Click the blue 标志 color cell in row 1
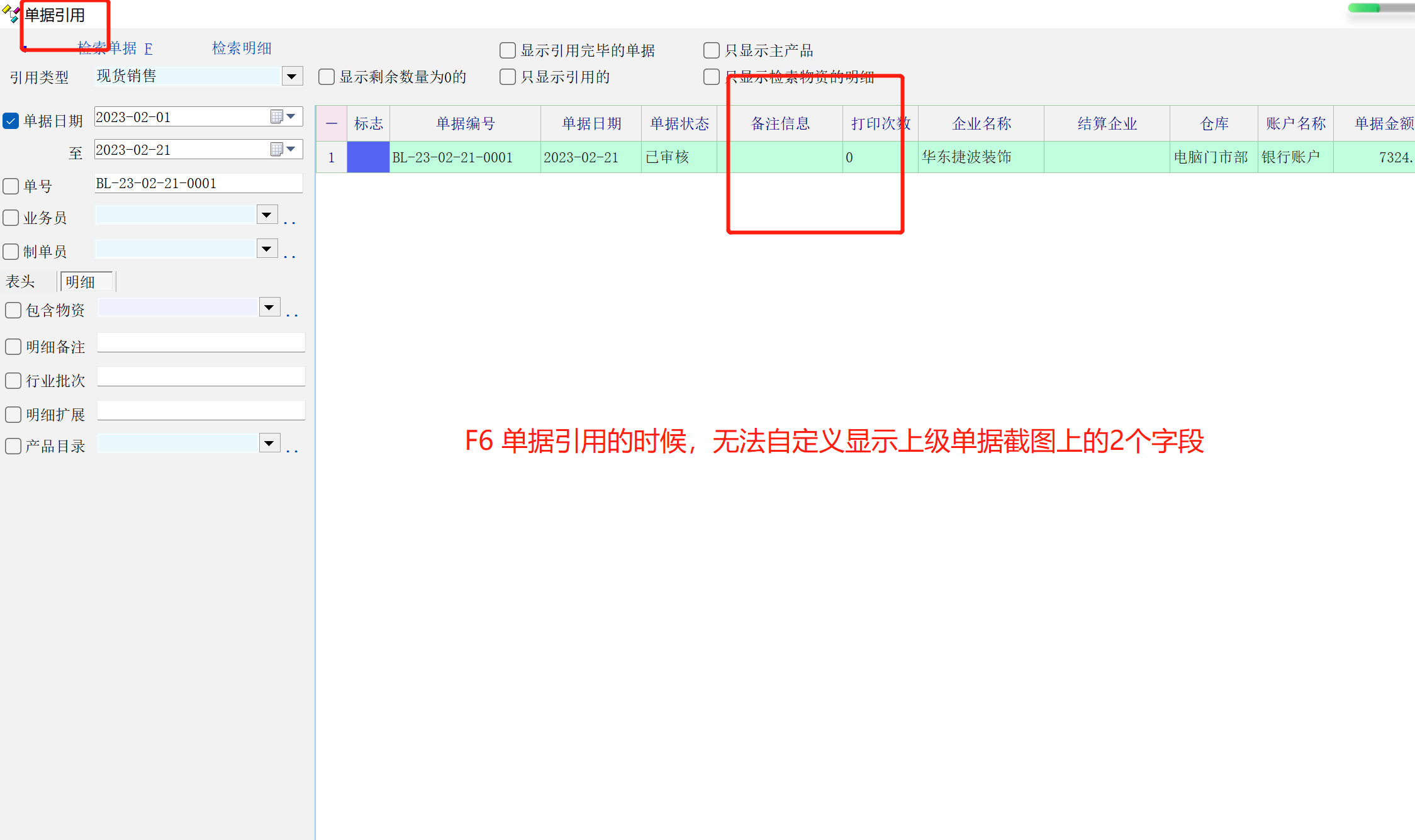Screen dimensions: 1415x840 pos(368,157)
